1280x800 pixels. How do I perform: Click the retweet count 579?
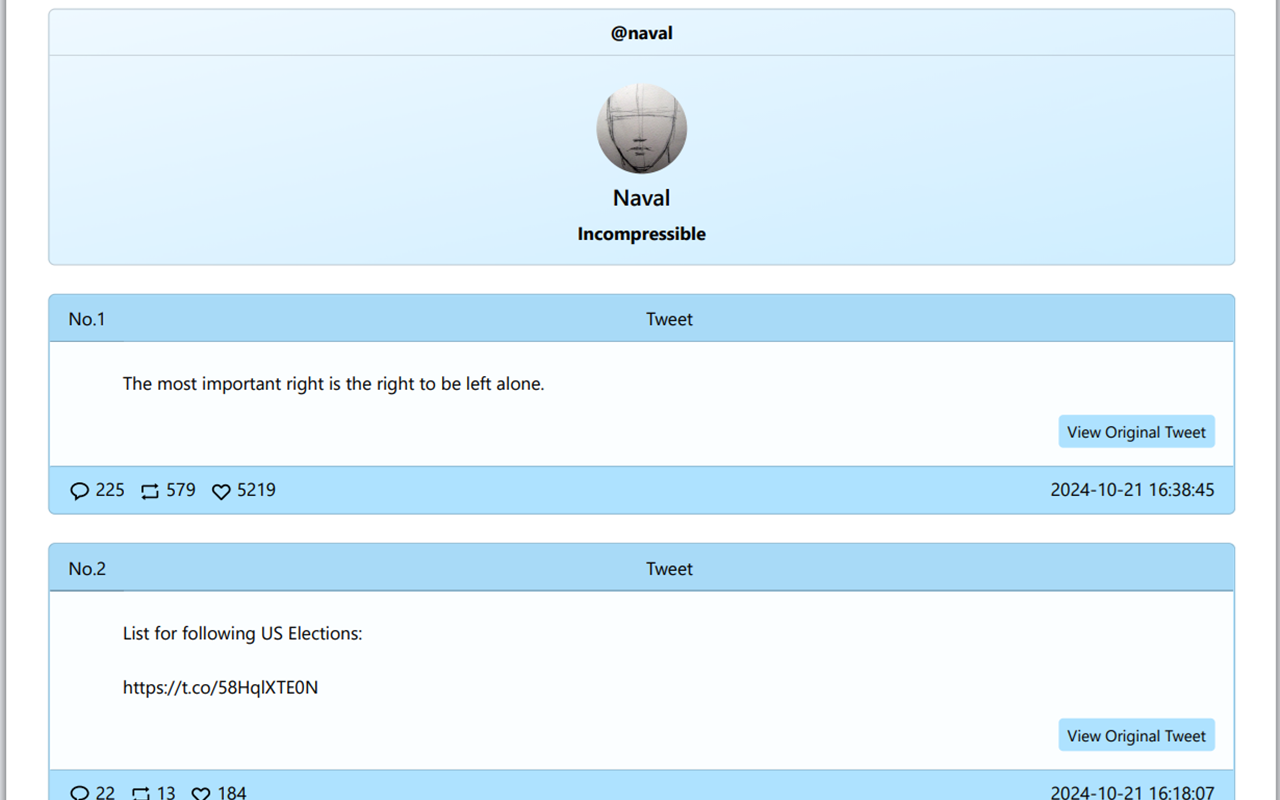(181, 490)
